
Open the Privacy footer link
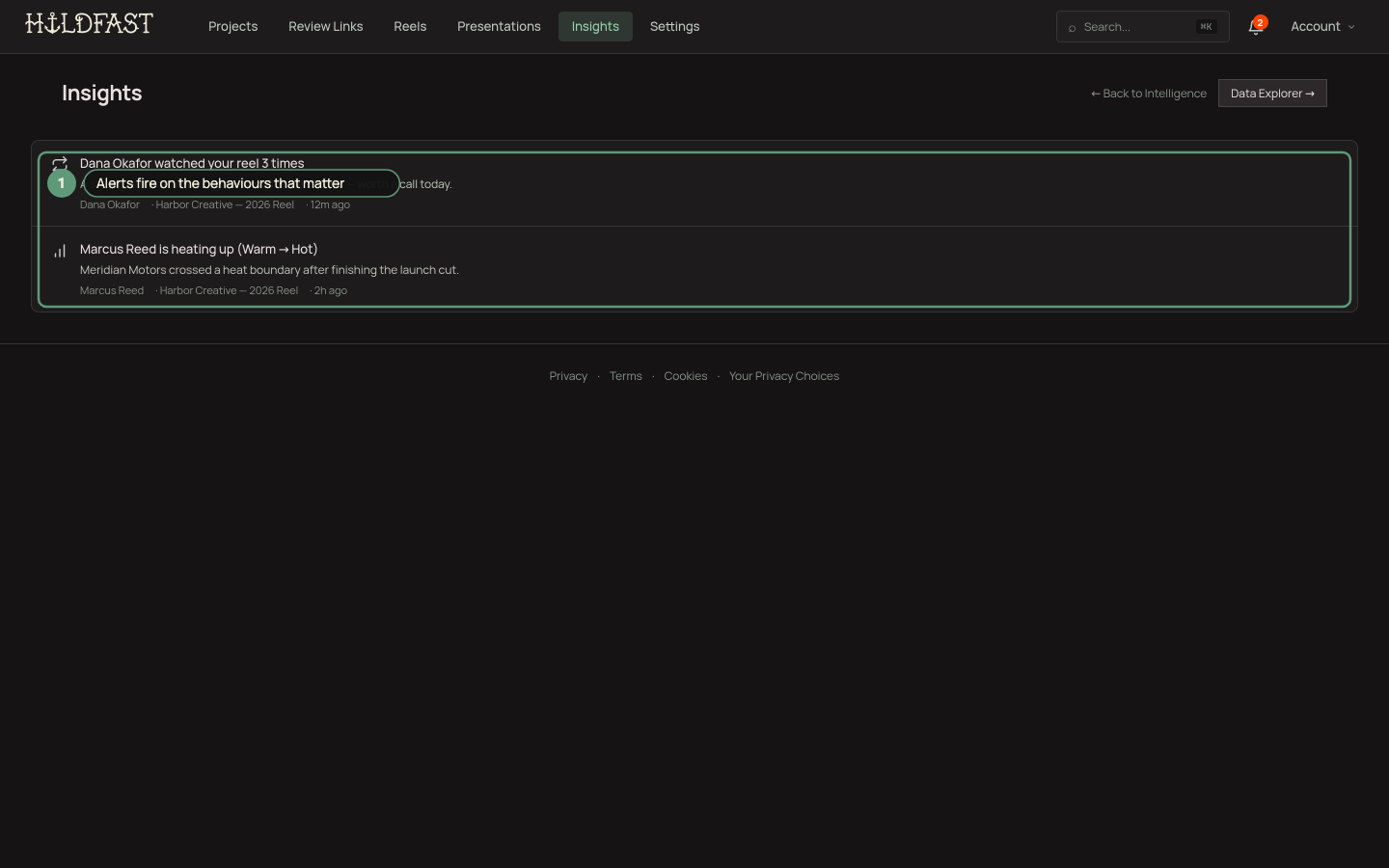point(568,376)
